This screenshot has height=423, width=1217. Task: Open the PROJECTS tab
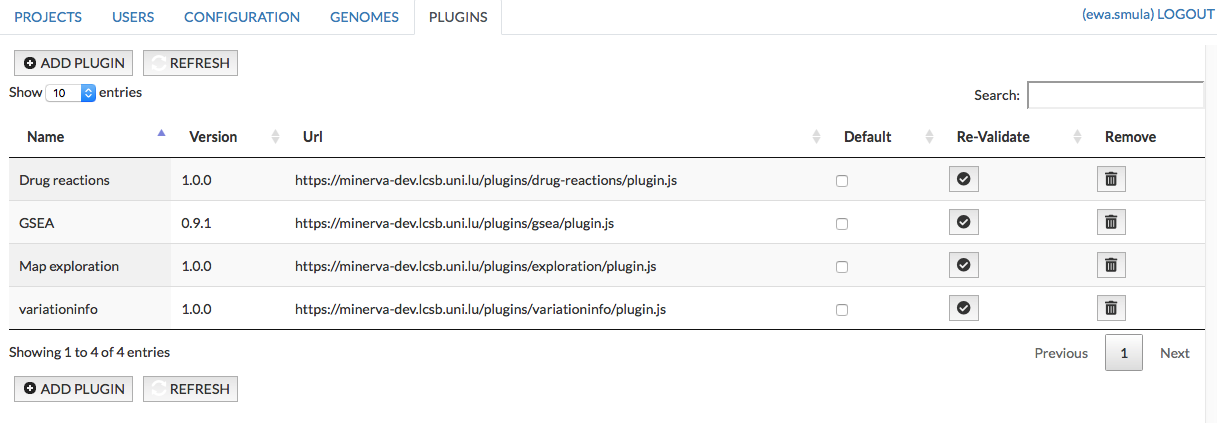point(48,17)
